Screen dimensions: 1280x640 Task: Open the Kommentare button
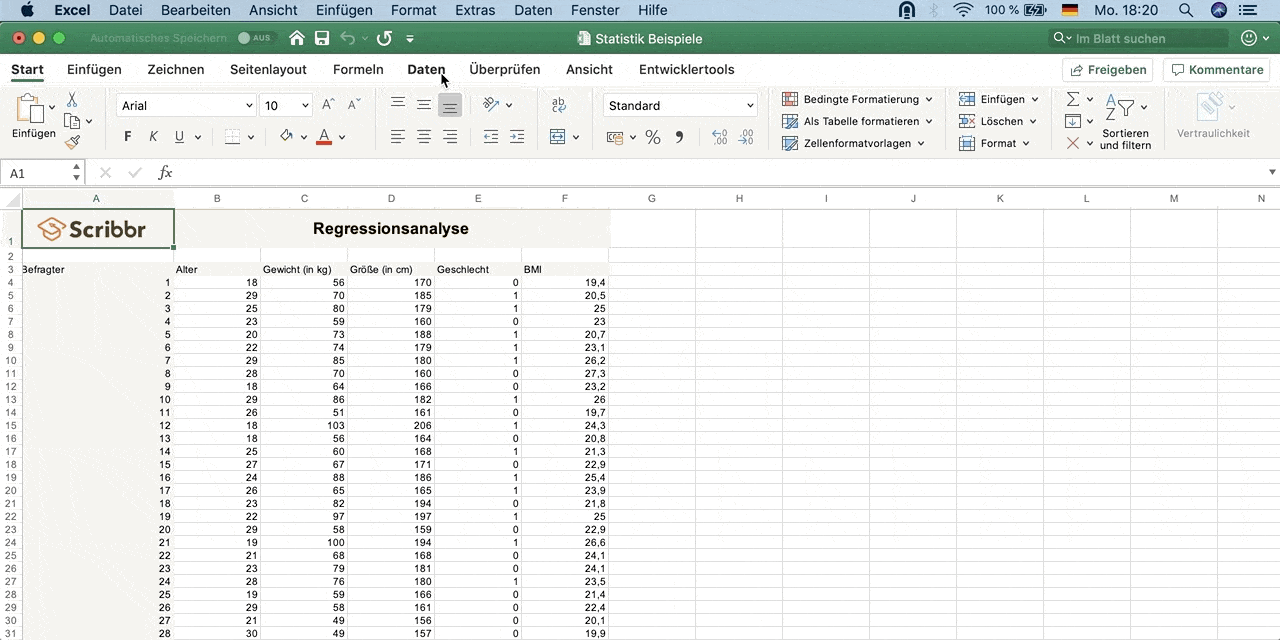[x=1216, y=70]
